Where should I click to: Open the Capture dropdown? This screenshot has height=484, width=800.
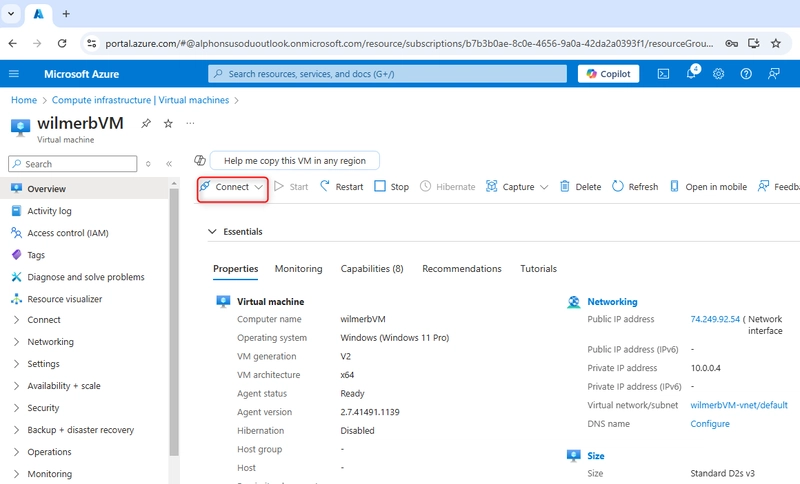click(517, 187)
